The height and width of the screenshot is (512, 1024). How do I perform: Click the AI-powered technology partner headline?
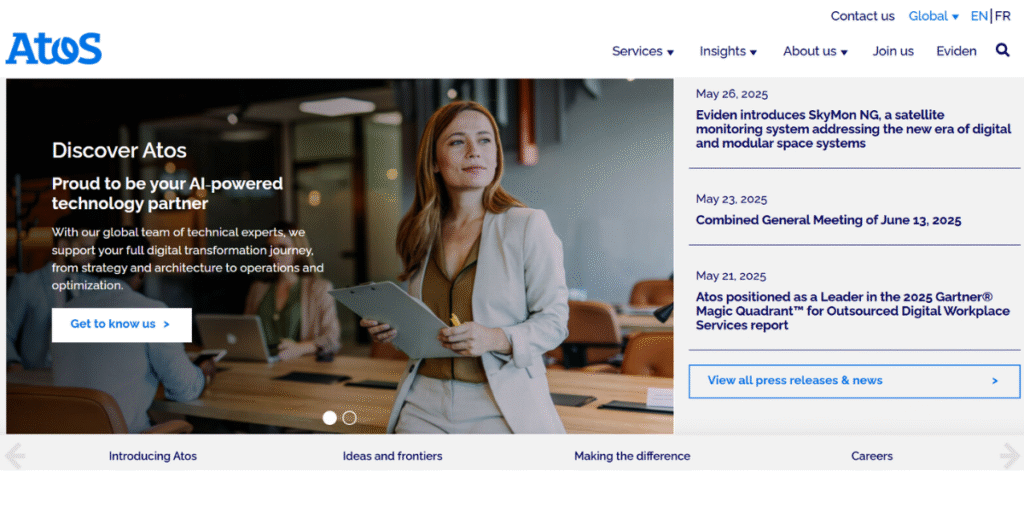point(167,193)
